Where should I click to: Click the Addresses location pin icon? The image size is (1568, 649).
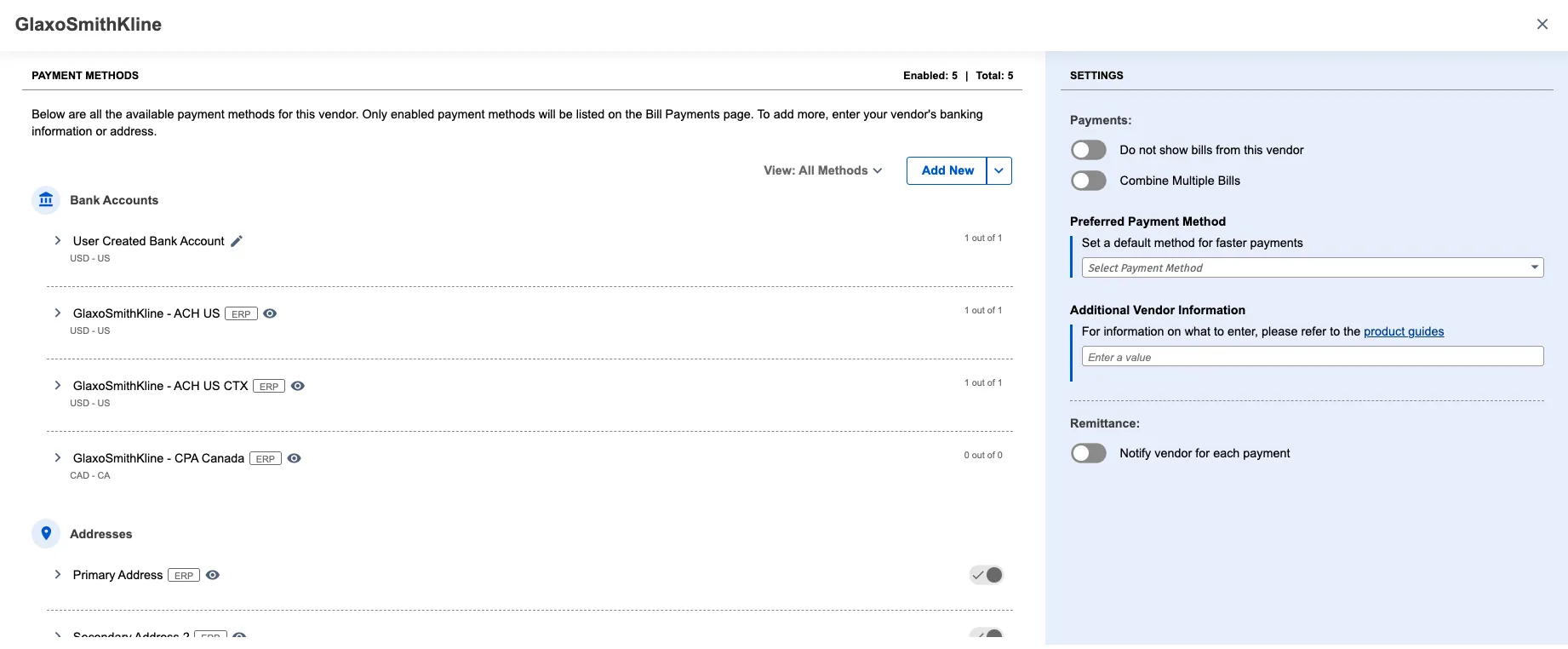coord(46,534)
